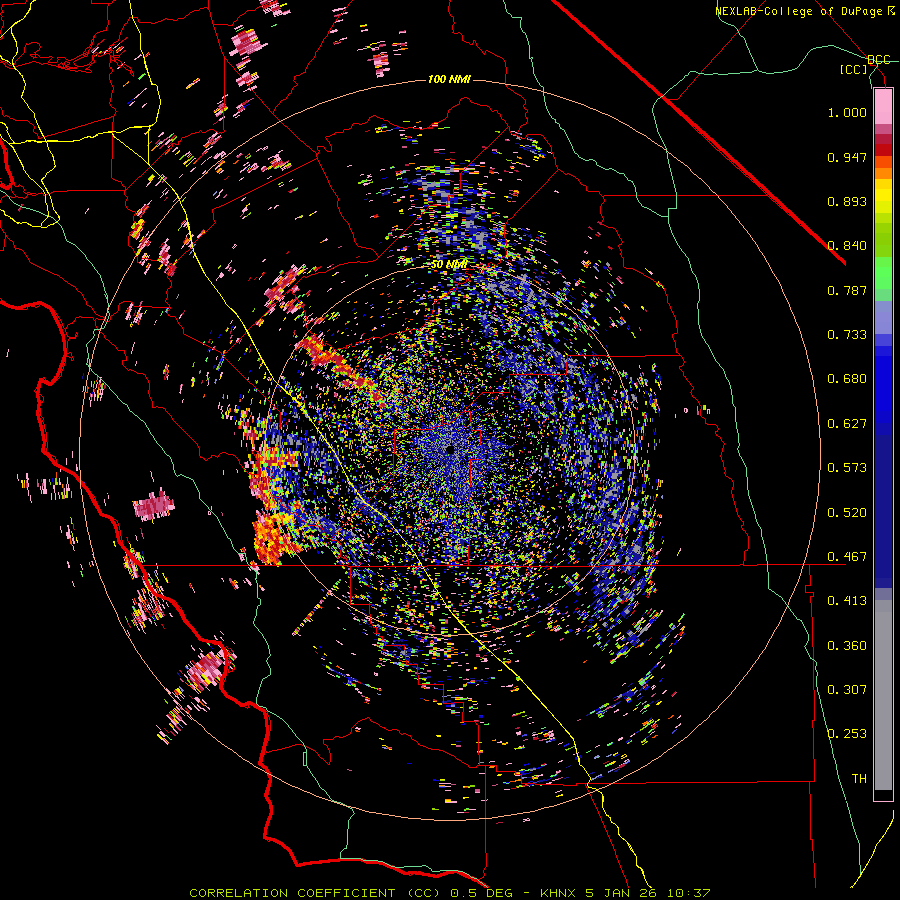
Task: Click the [CC] legend heading
Action: click(854, 69)
